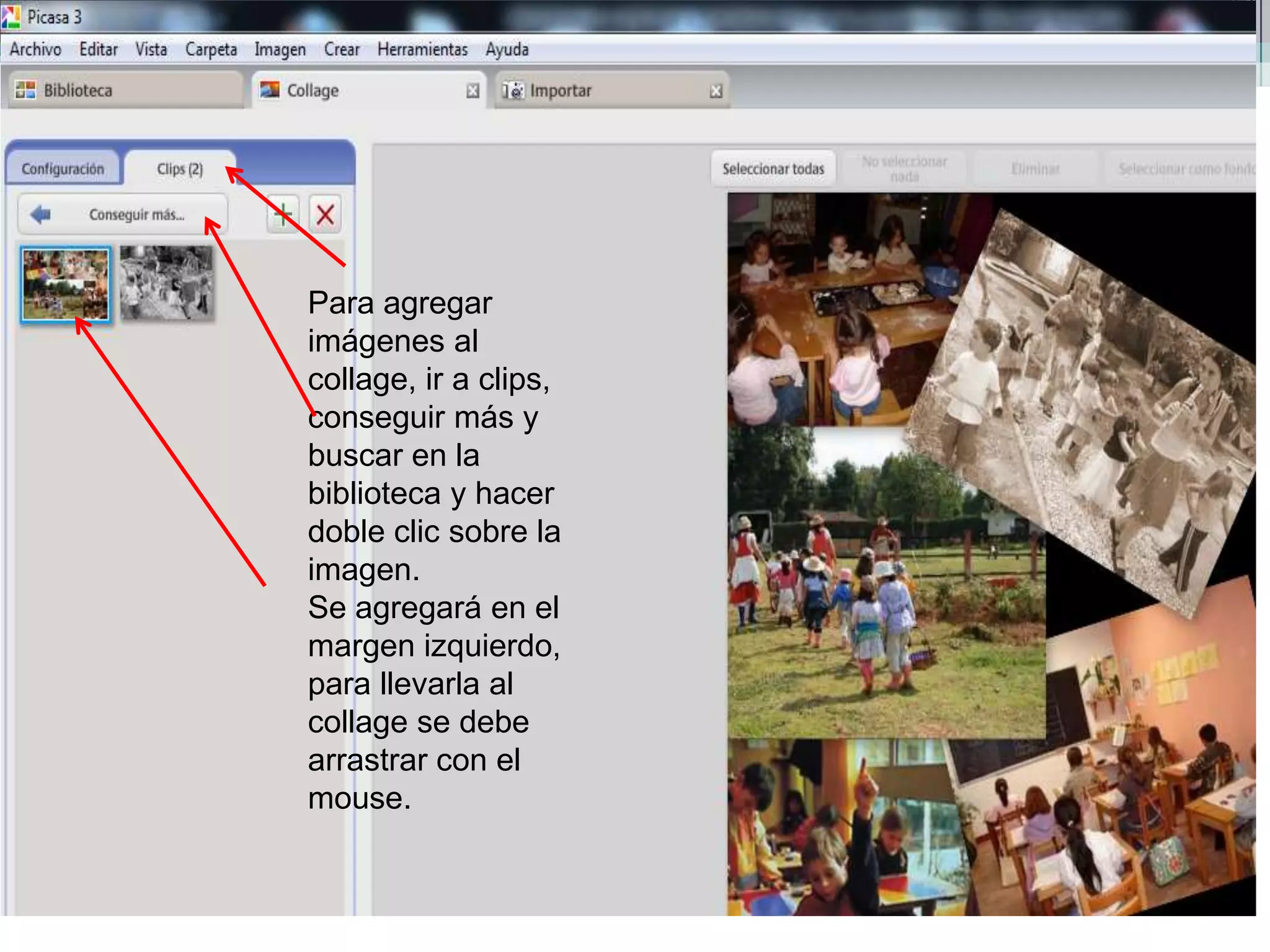Open the Imagen menu
1270x952 pixels.
coord(280,50)
